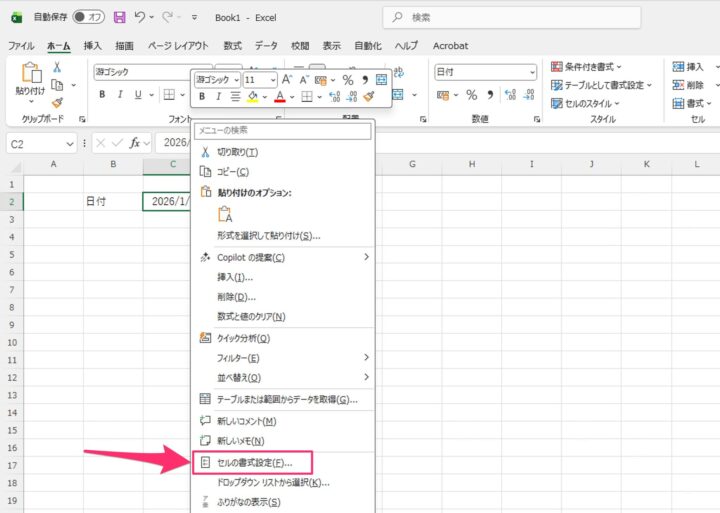Switch to the 挿入 ribbon tab
720x513 pixels.
(x=92, y=46)
